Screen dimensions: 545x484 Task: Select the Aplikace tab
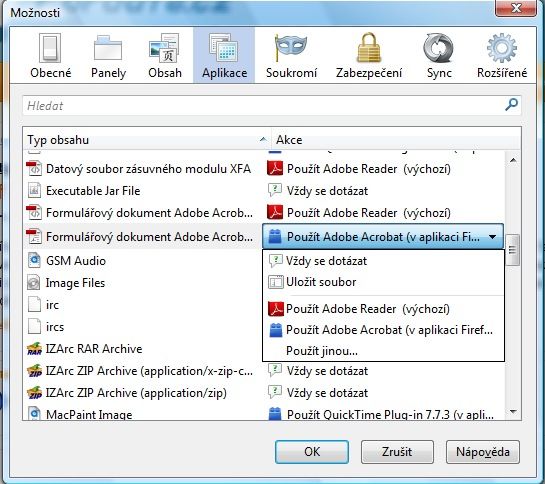pyautogui.click(x=224, y=56)
